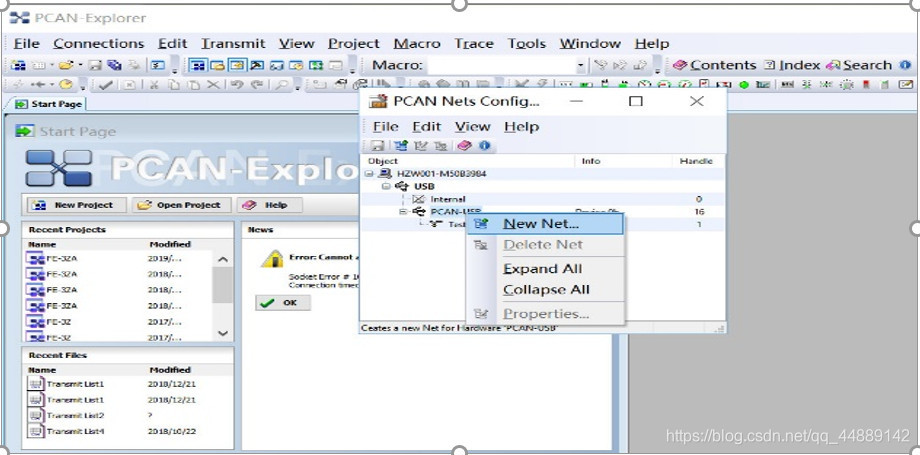This screenshot has height=455, width=920.
Task: Open the View menu in the Nets Configuration window
Action: (472, 126)
